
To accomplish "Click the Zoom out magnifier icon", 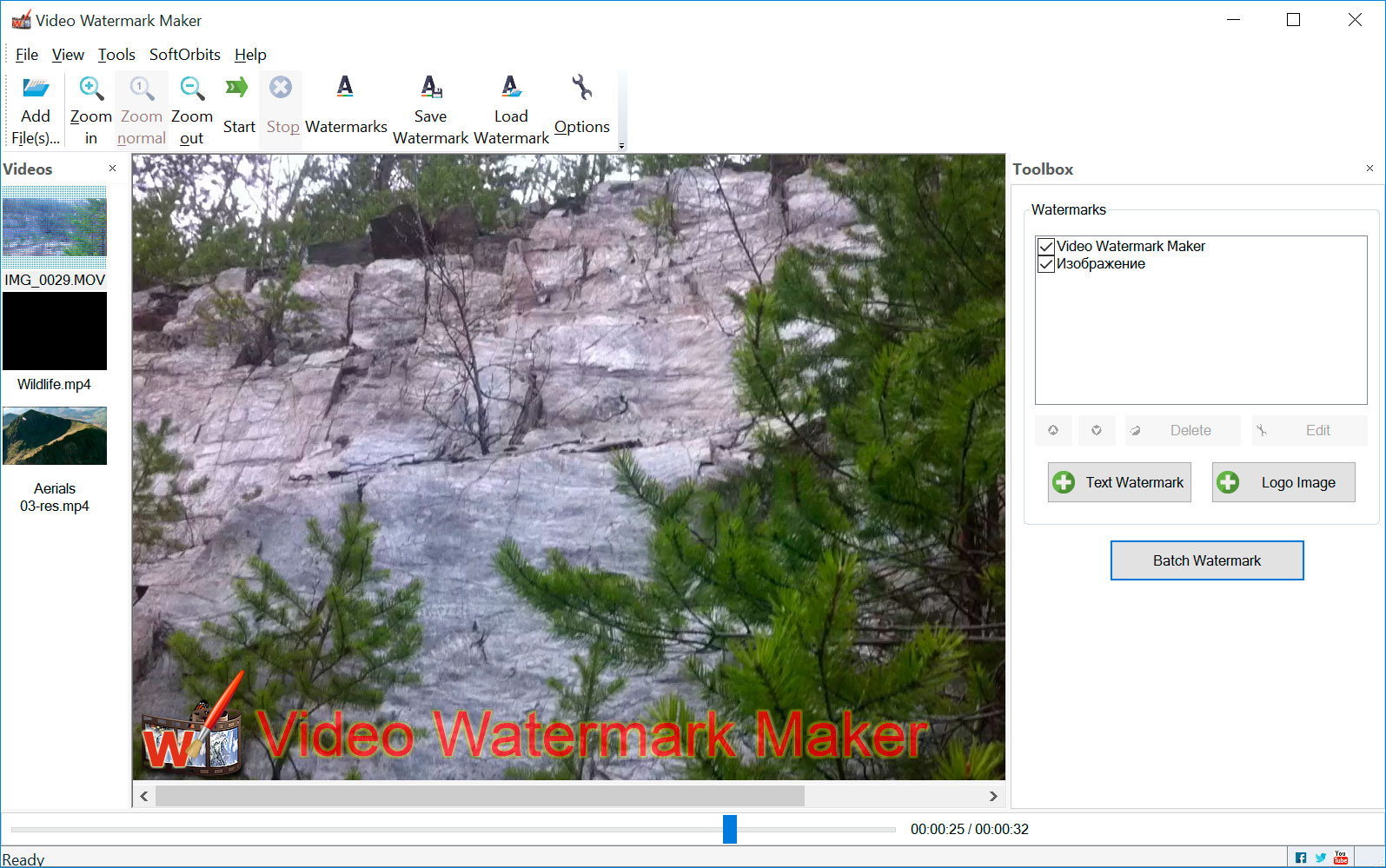I will coord(191,89).
